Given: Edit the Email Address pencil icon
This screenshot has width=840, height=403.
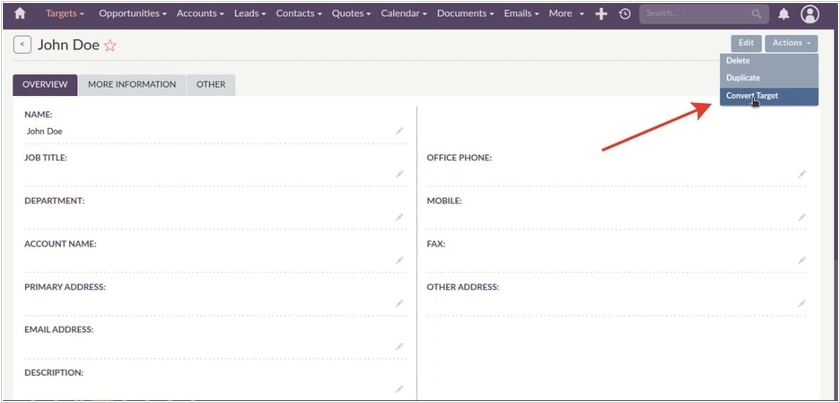Looking at the screenshot, I should tap(399, 346).
